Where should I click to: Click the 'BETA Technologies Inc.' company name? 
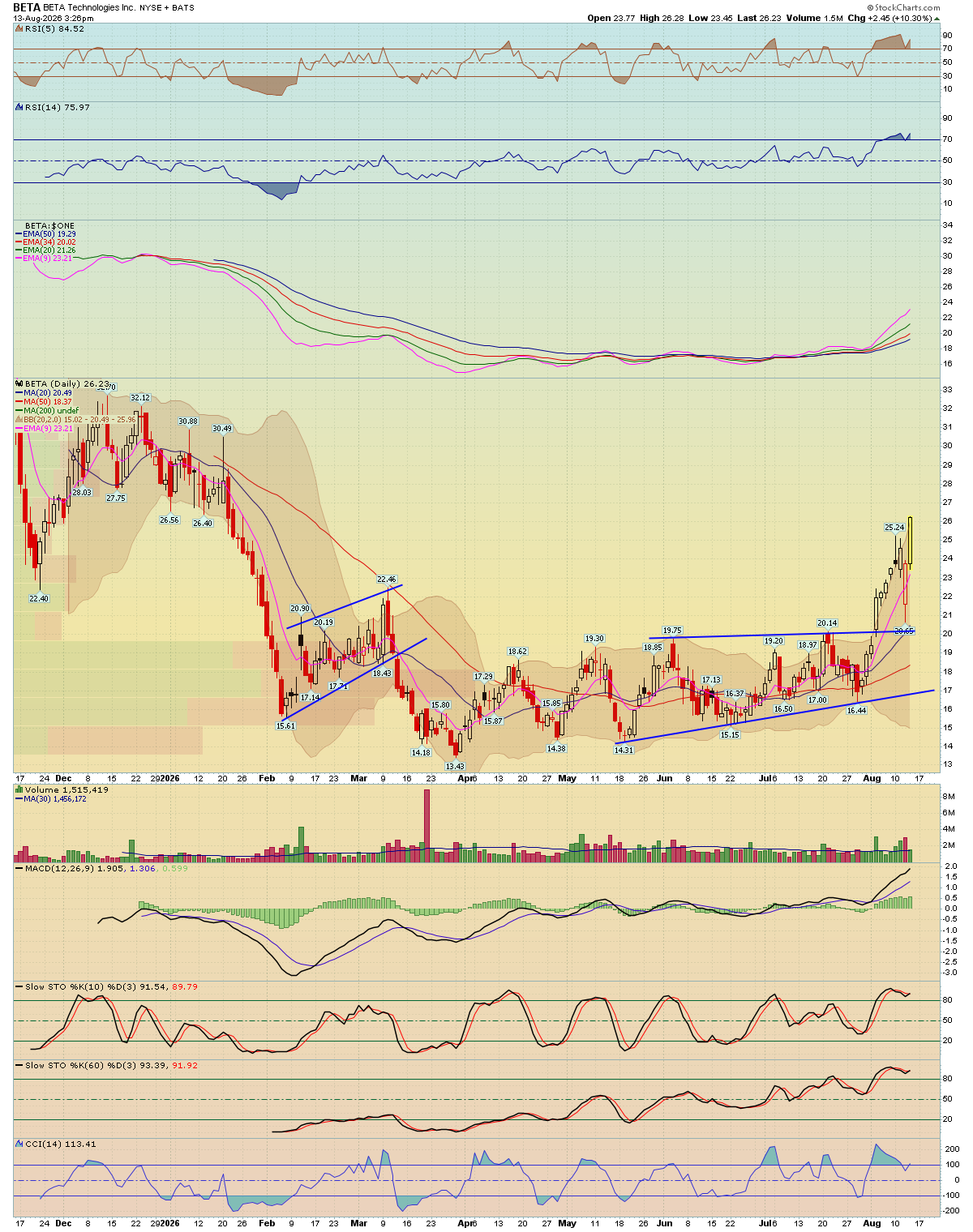(89, 7)
